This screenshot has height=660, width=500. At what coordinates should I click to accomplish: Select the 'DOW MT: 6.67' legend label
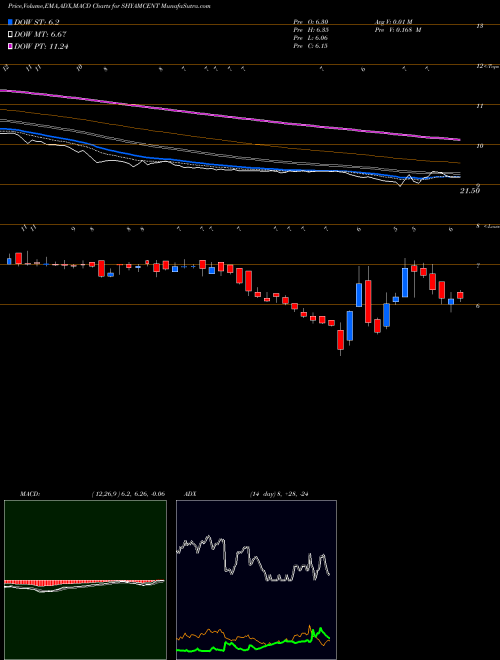(x=40, y=34)
